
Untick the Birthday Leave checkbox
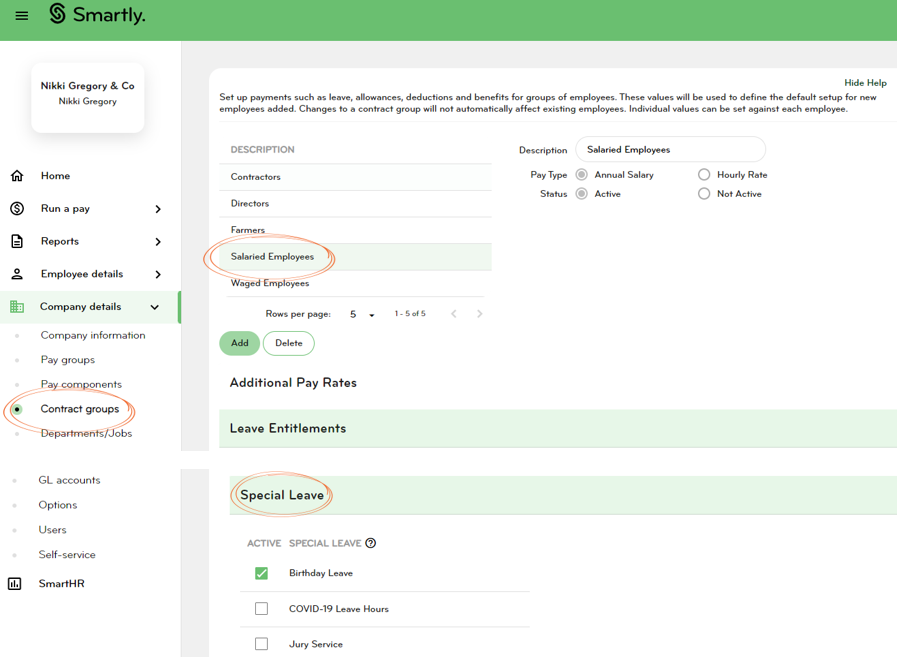click(261, 573)
